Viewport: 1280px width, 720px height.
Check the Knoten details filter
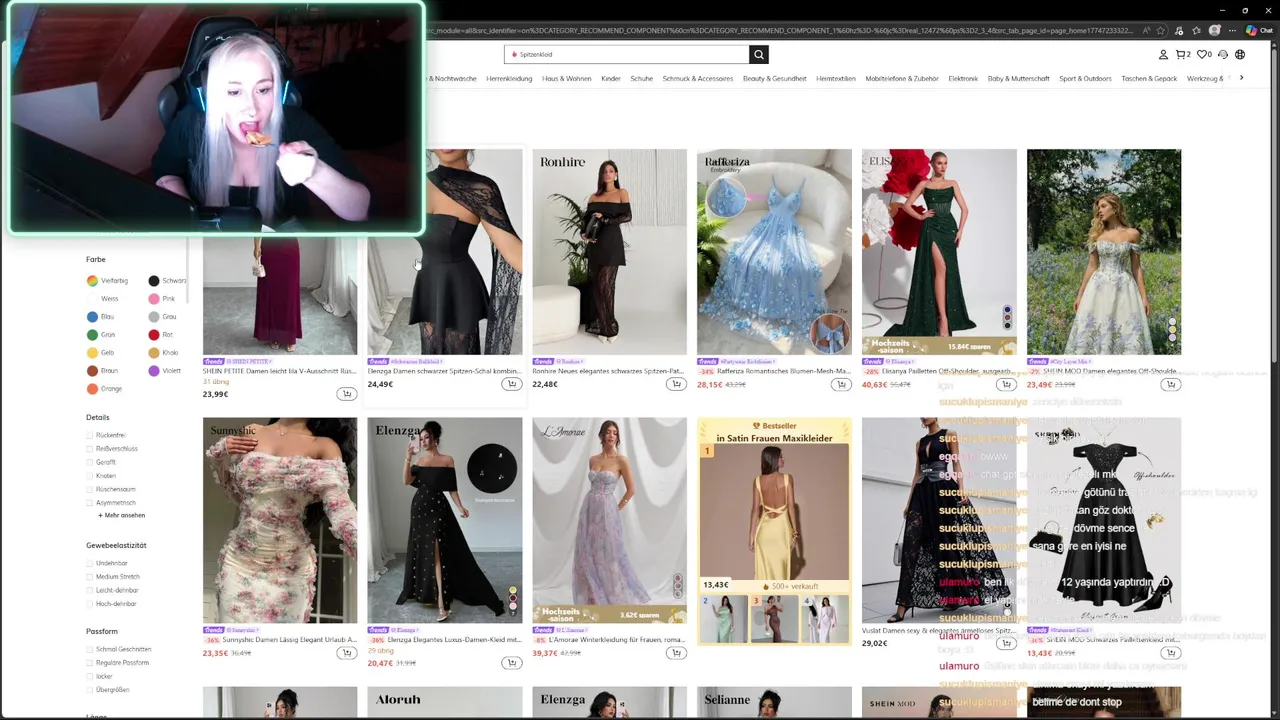point(90,476)
